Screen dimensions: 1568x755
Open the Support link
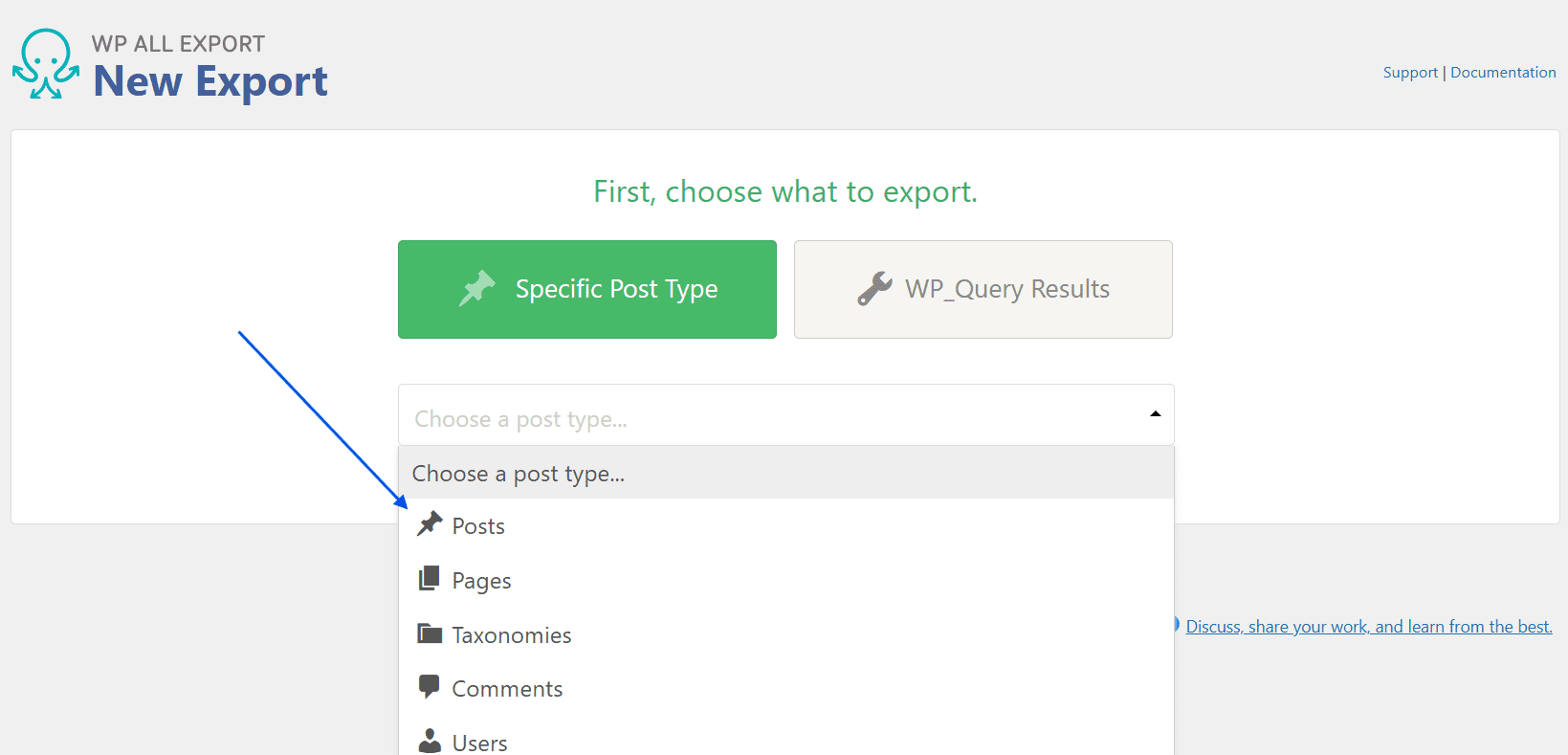coord(1410,73)
